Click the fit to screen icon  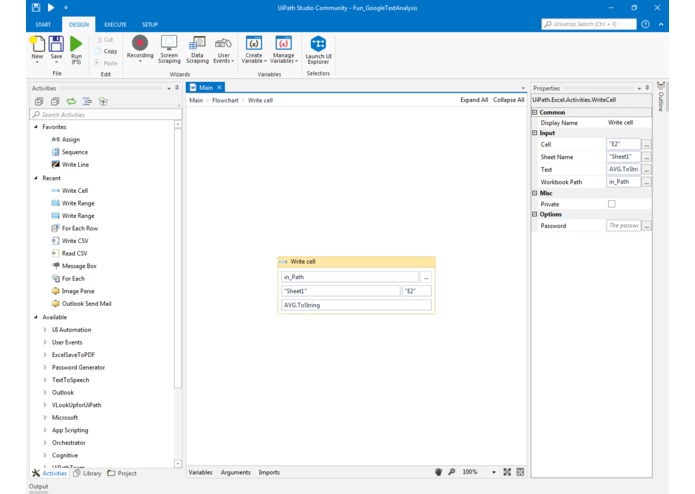(507, 472)
